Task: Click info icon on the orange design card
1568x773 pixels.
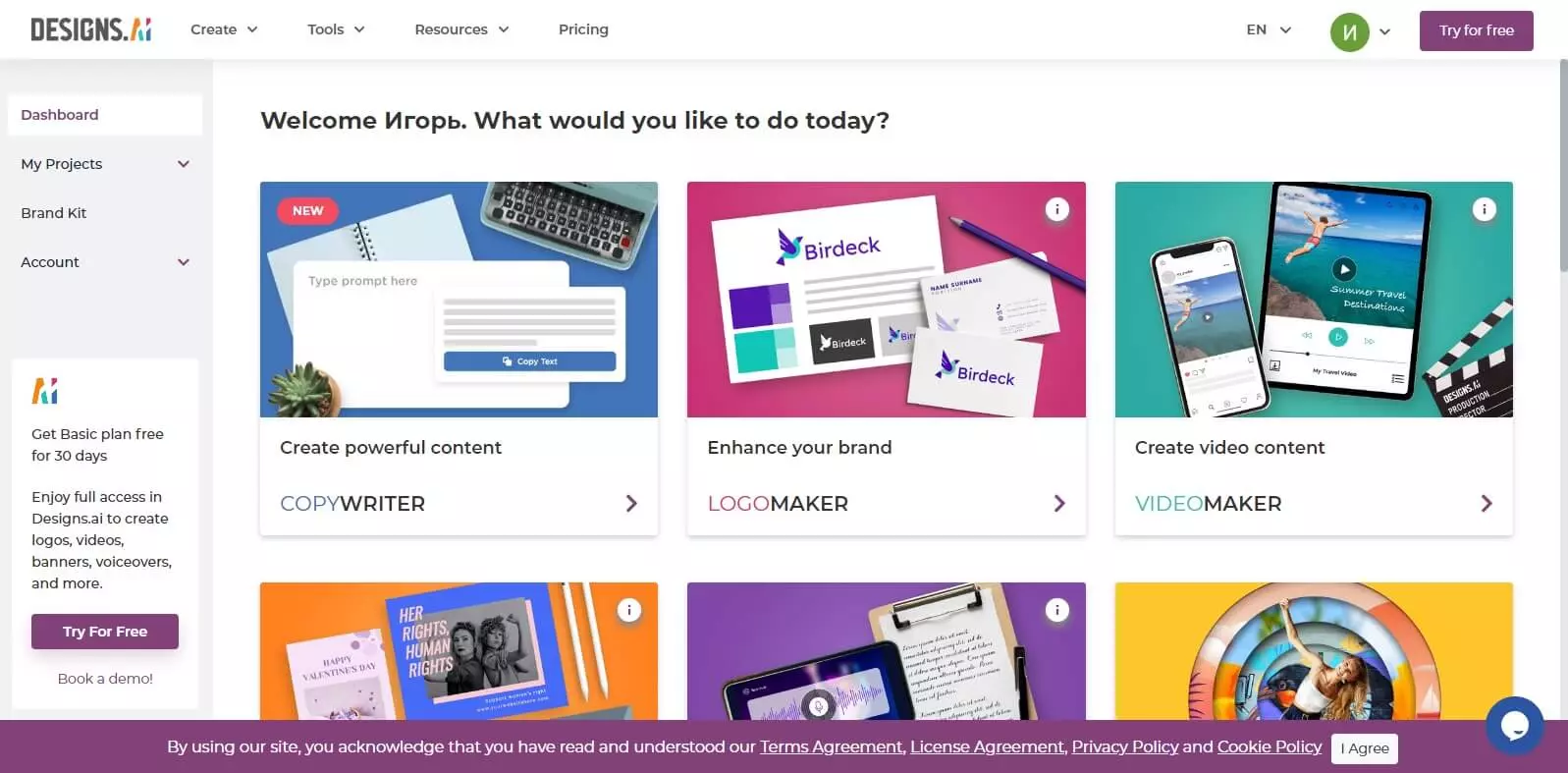Action: pos(628,610)
